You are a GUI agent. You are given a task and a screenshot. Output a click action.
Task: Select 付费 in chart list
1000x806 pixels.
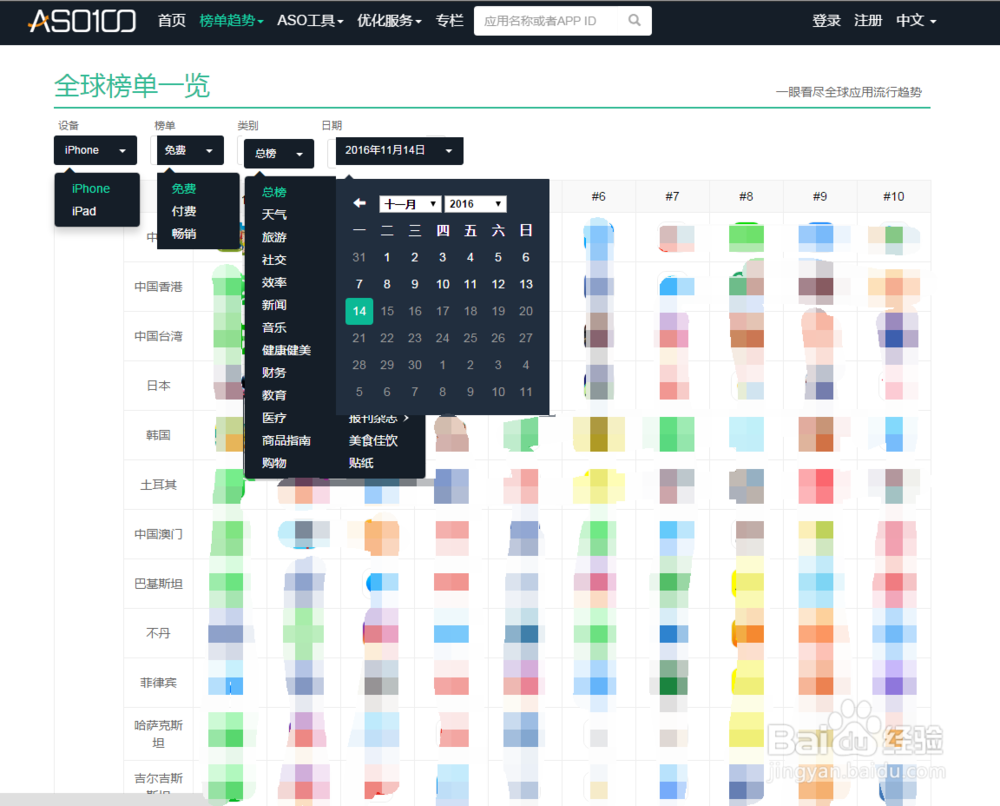click(x=184, y=211)
